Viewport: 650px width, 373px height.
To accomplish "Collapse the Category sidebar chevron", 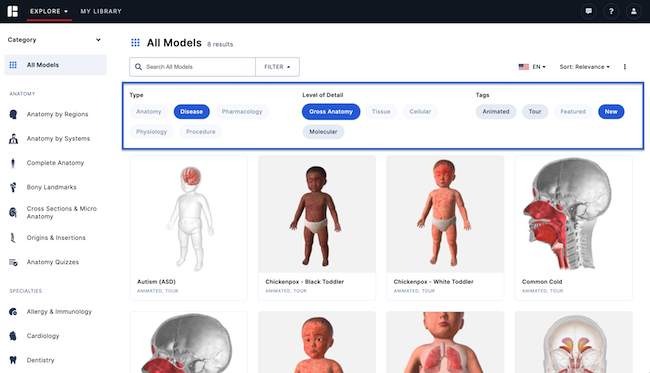I will click(98, 40).
